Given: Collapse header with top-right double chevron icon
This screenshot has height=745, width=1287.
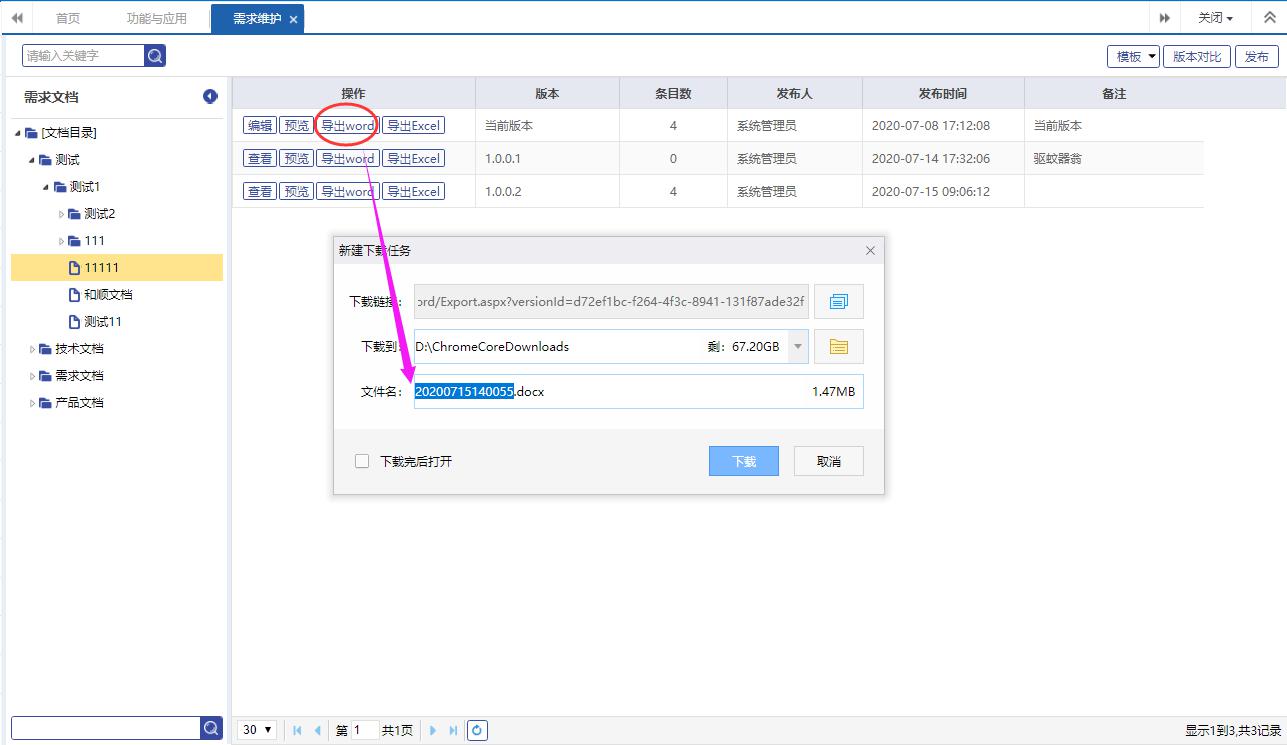Looking at the screenshot, I should (1270, 18).
